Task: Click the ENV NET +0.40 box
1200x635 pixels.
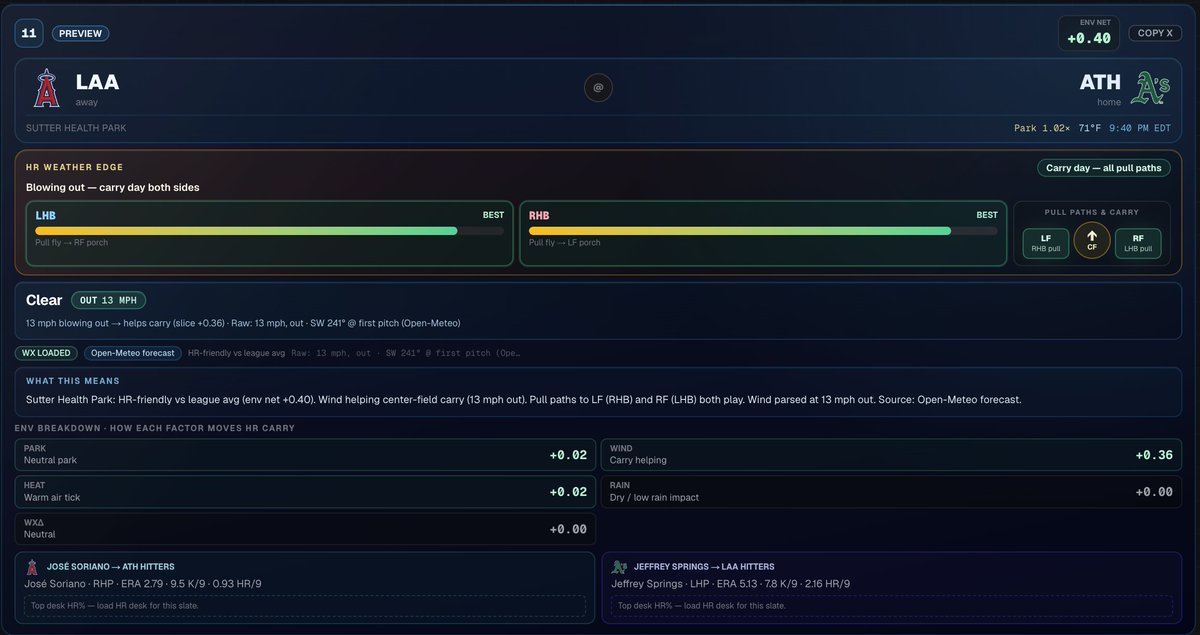Action: click(1088, 33)
